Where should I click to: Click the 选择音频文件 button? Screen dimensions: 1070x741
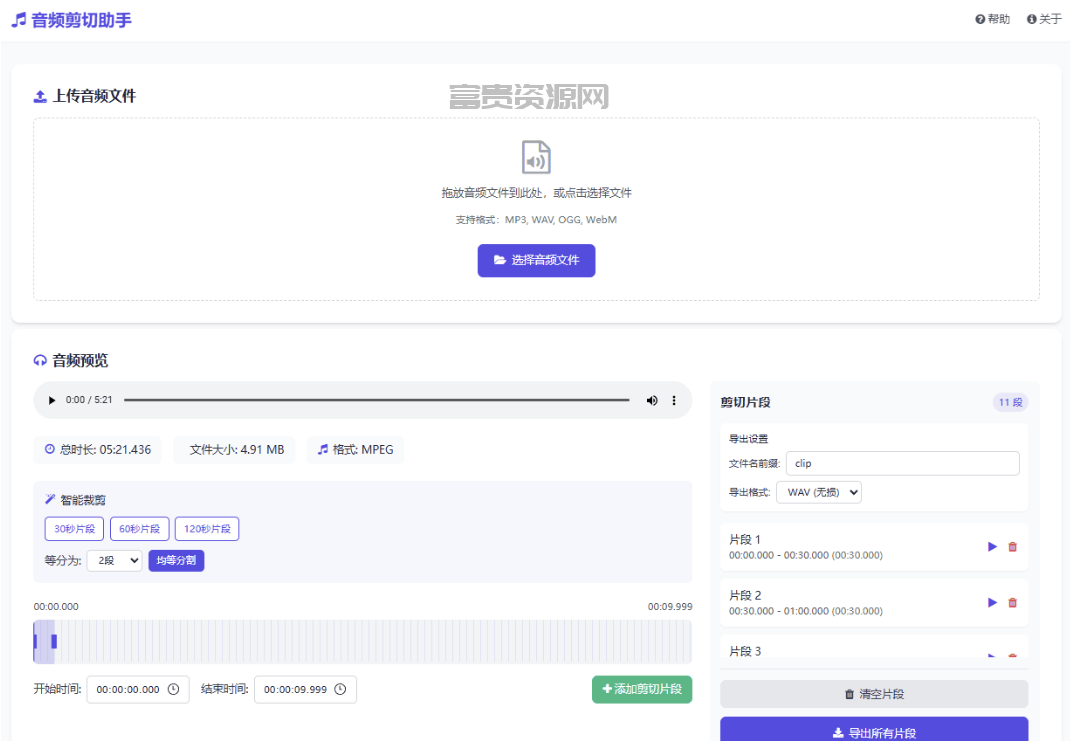536,261
